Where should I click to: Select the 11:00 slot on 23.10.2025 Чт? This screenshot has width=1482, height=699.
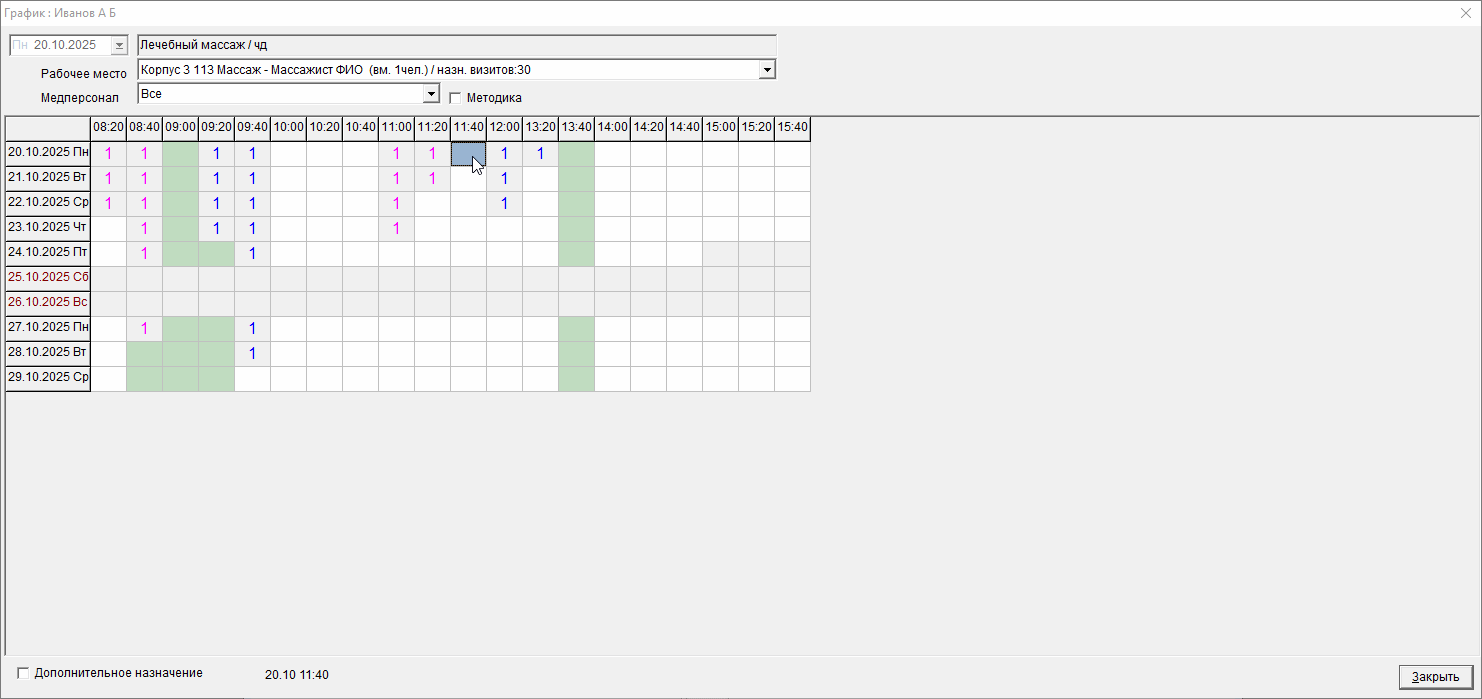click(x=396, y=229)
